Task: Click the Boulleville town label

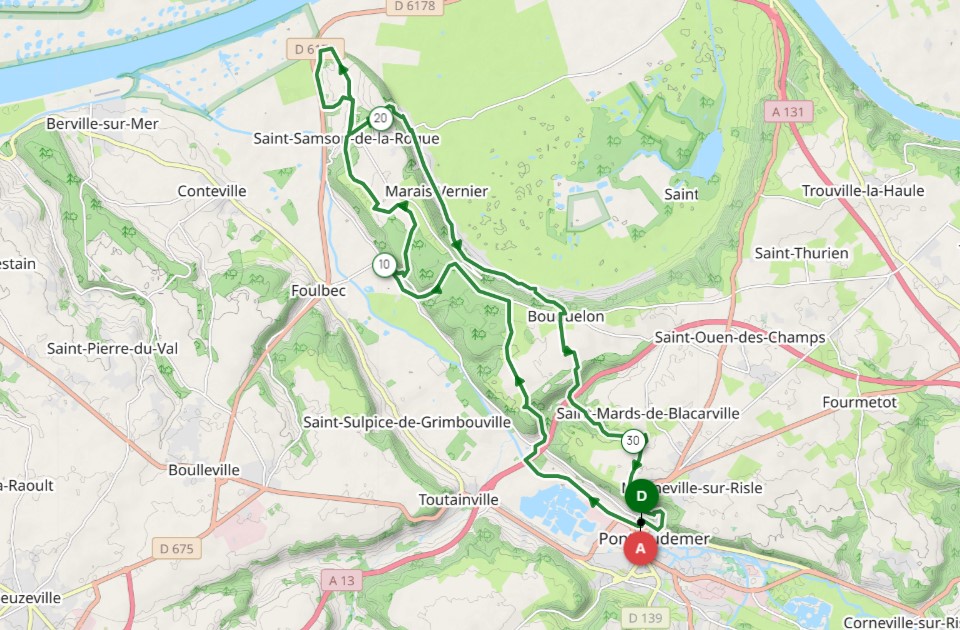Action: click(204, 470)
